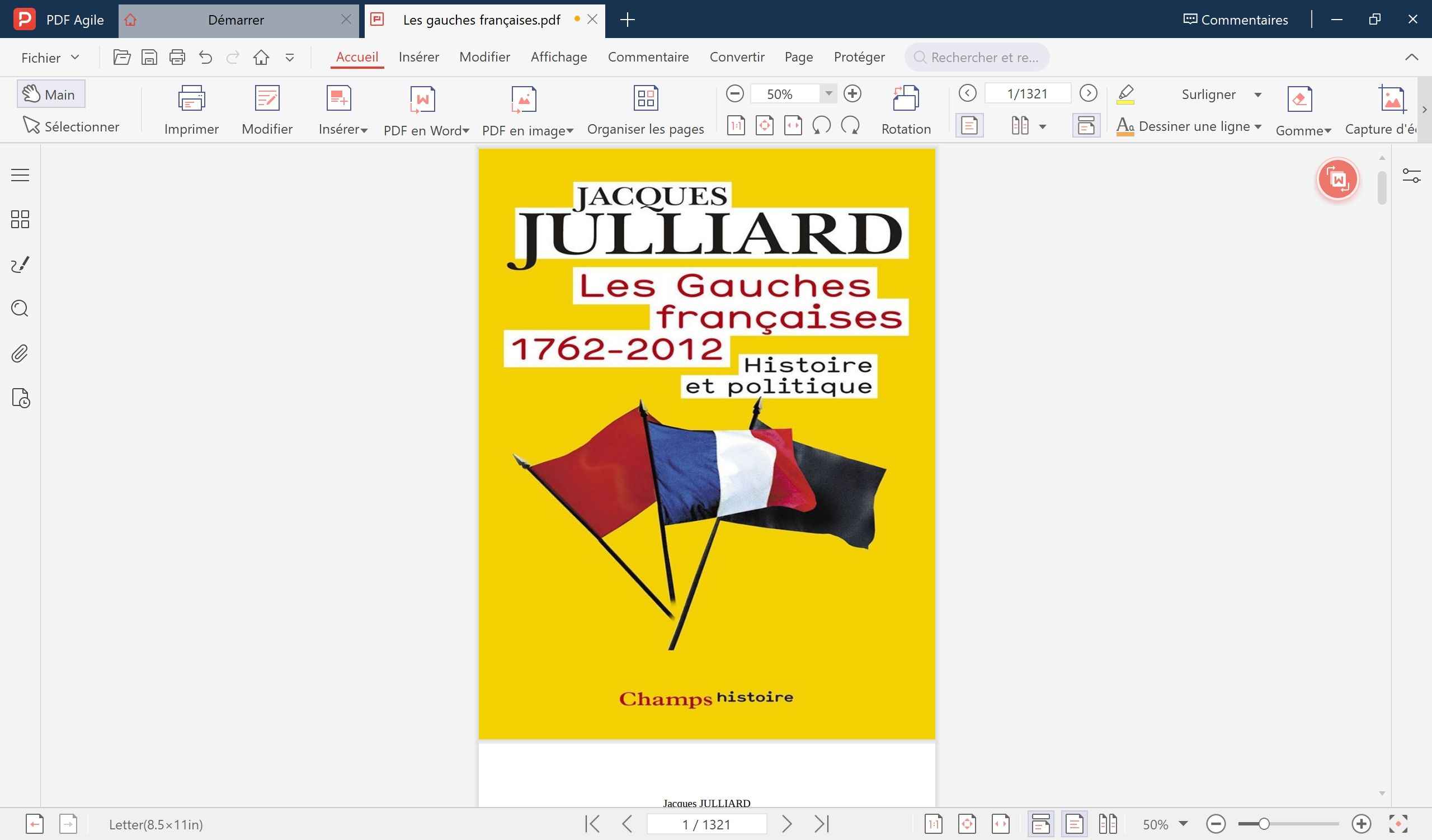Save document using the diskette icon

tap(149, 58)
